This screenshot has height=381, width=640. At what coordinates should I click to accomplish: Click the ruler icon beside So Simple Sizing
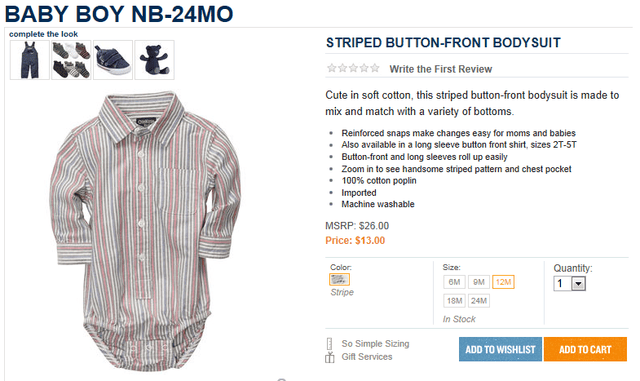329,344
